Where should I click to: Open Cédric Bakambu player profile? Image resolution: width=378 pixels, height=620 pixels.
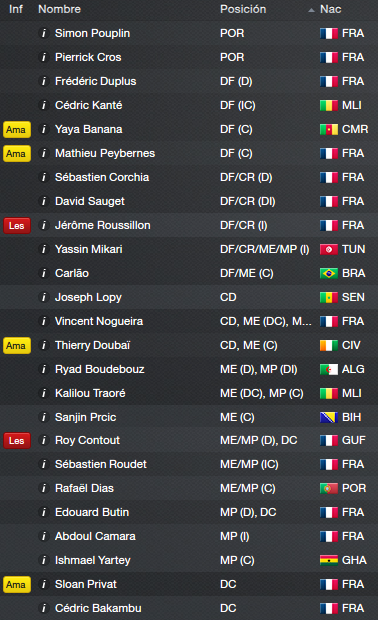coord(98,608)
